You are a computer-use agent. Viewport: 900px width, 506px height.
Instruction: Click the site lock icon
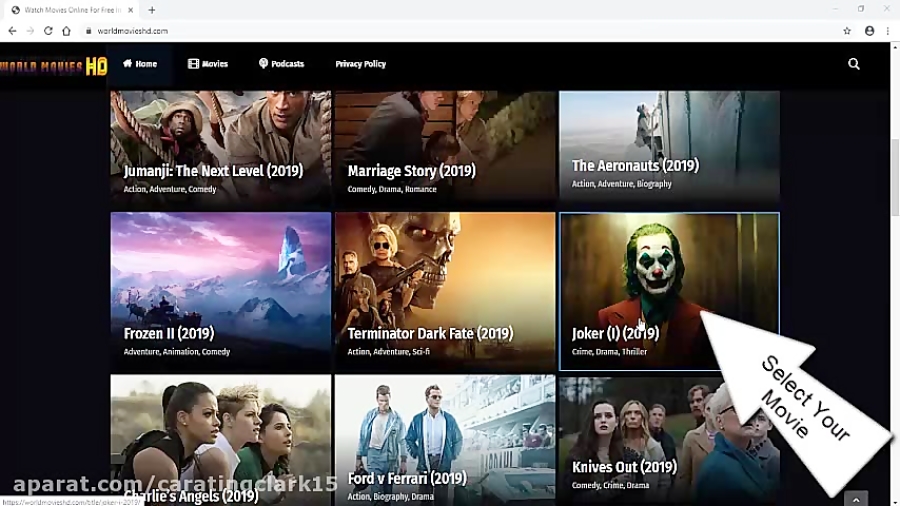88,31
